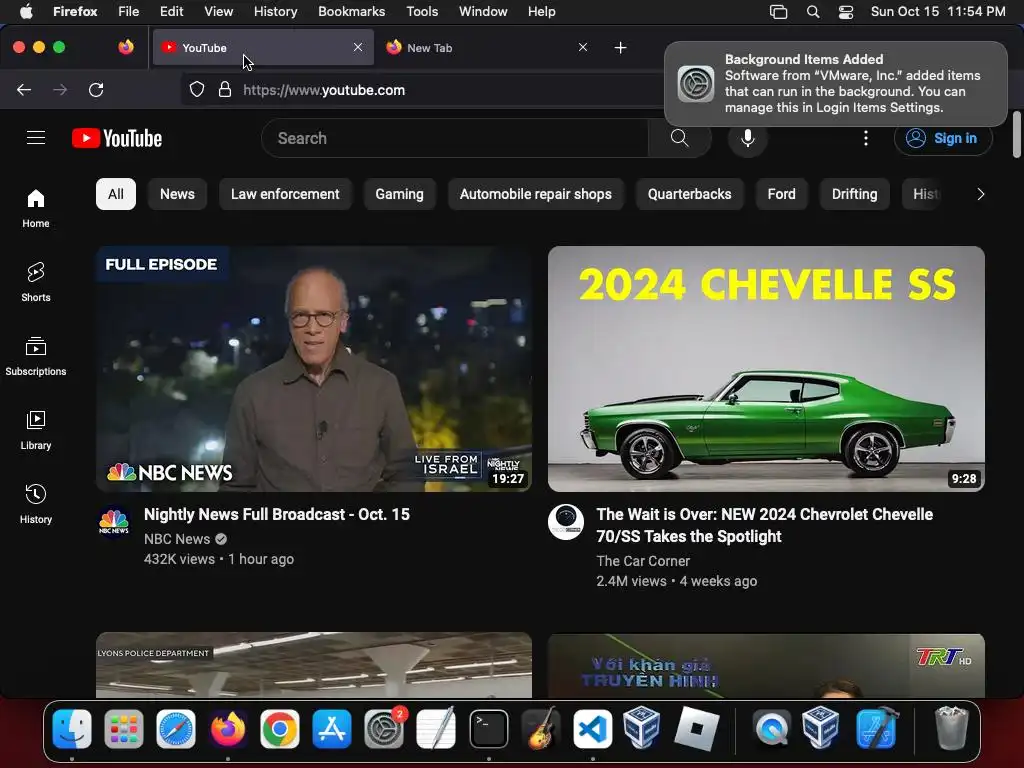Viewport: 1024px width, 768px height.
Task: Click Firefox back arrow
Action: pos(24,90)
